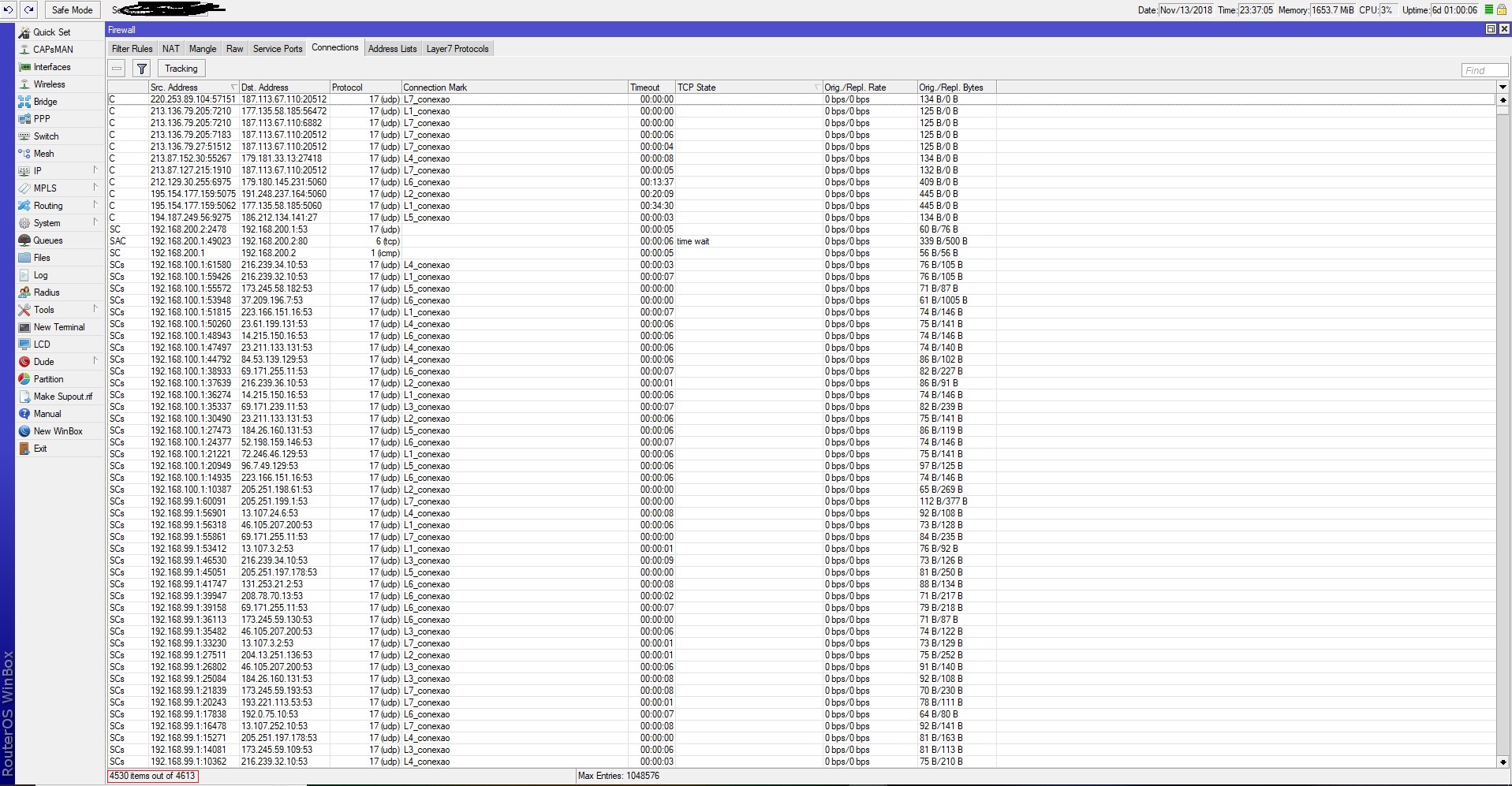Click vertical scrollbar up arrow

1503,100
